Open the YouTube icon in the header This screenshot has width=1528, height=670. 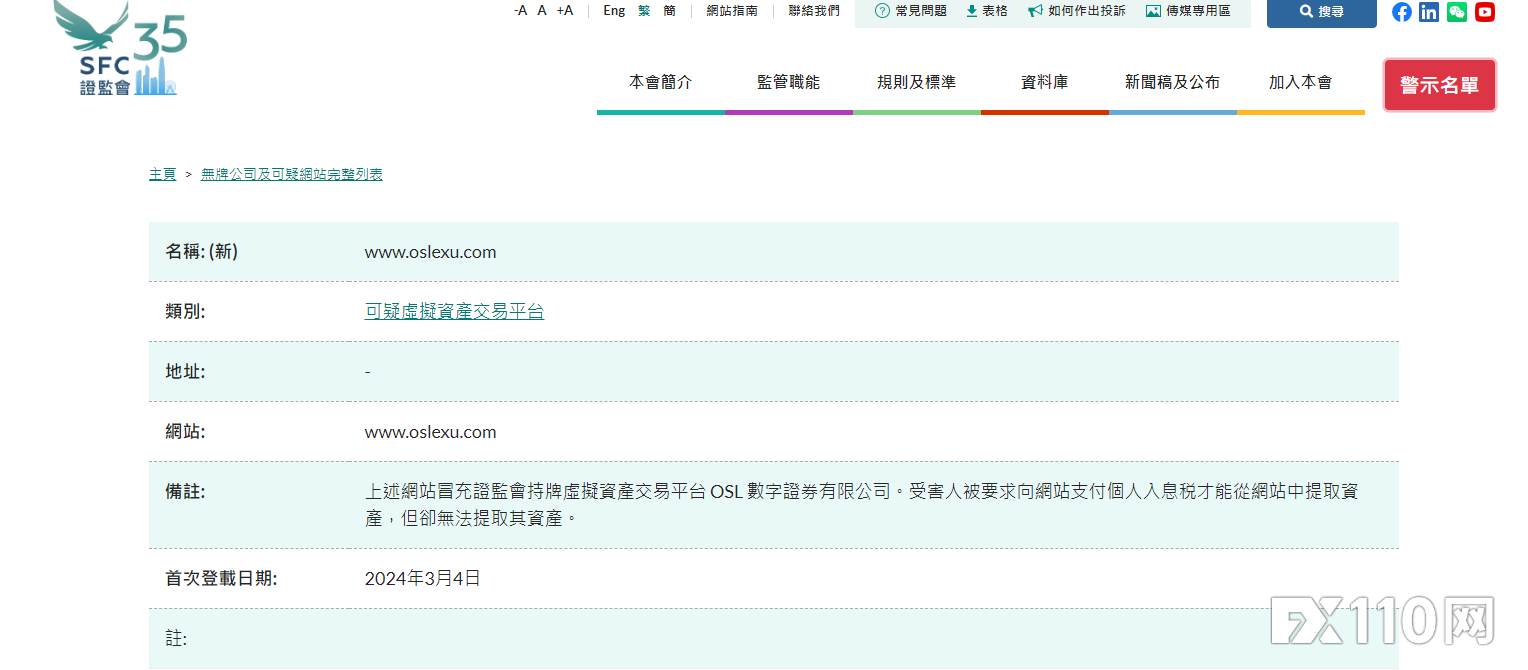1485,12
